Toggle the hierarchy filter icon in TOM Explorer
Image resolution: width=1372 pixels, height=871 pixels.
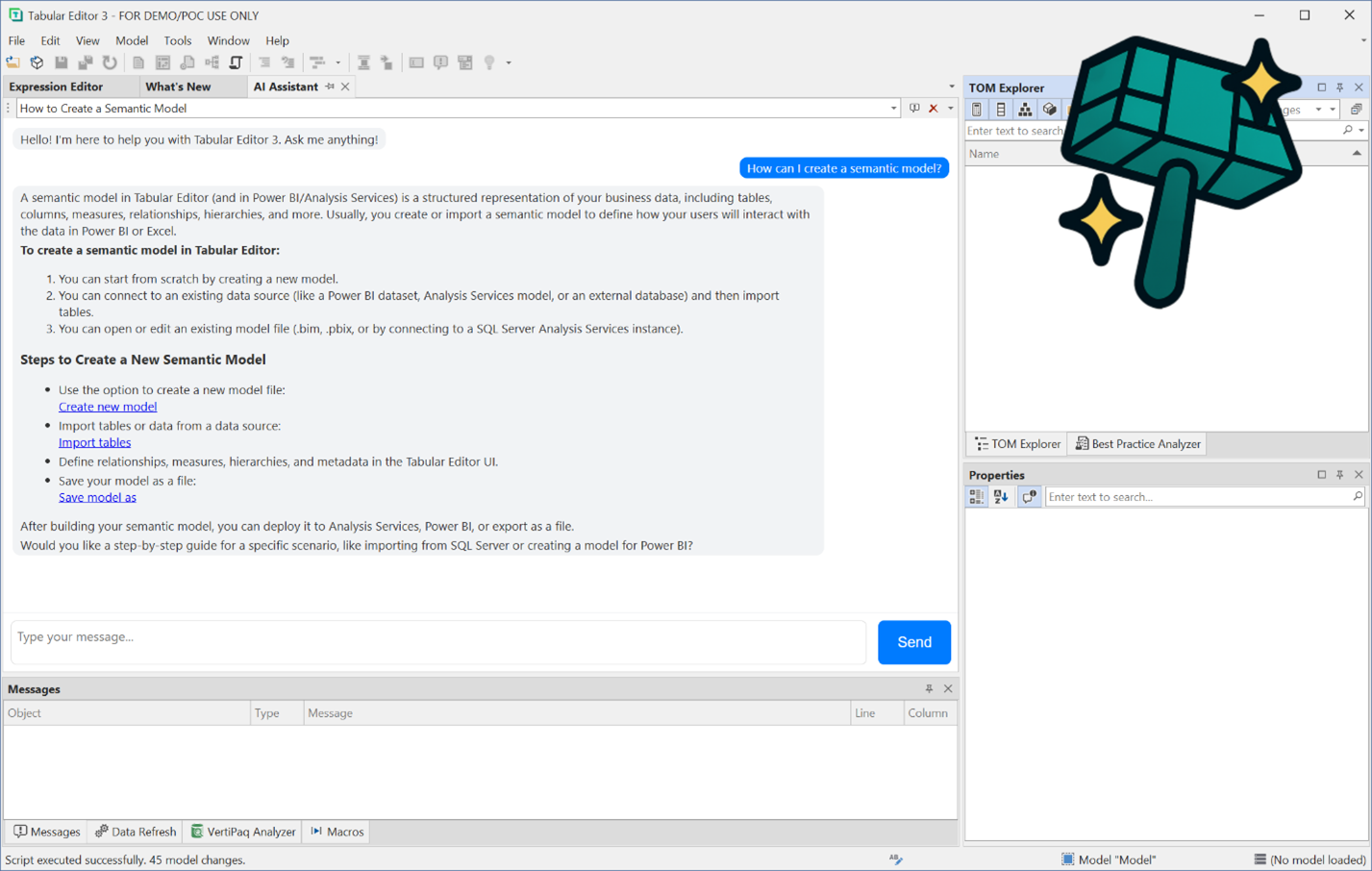tap(1024, 109)
